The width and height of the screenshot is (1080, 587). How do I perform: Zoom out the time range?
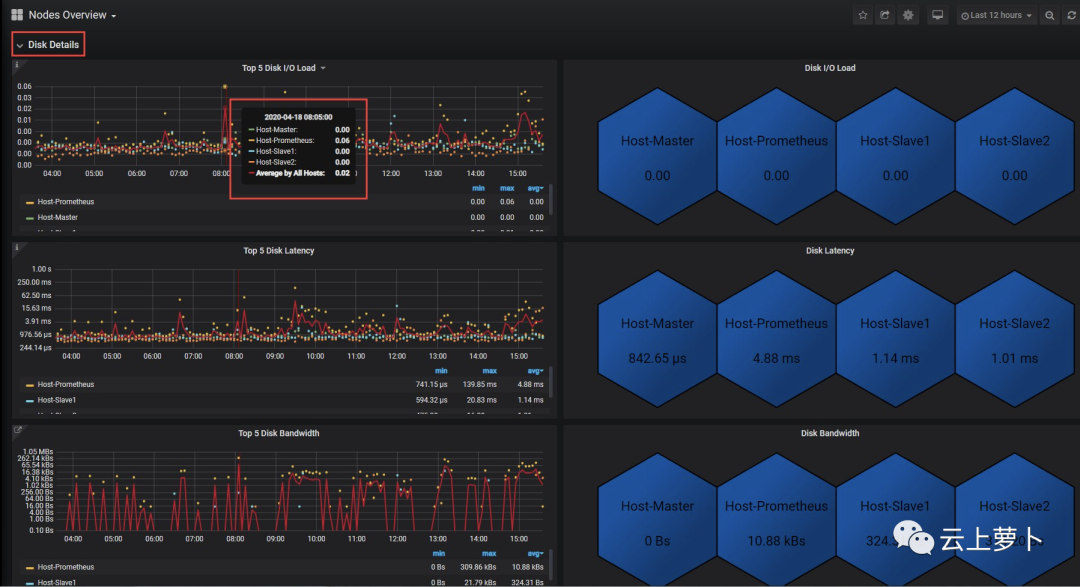[x=1049, y=15]
